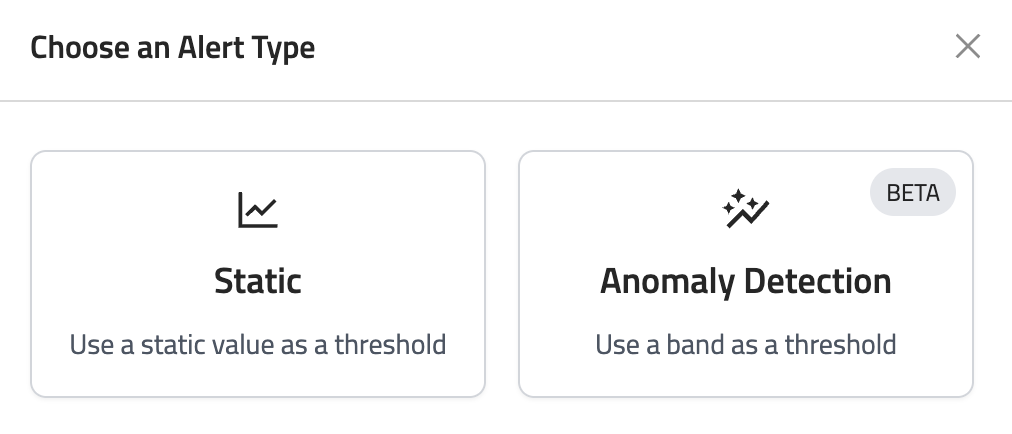1012x434 pixels.
Task: Close the Choose an Alert Type dialog
Action: 967,47
